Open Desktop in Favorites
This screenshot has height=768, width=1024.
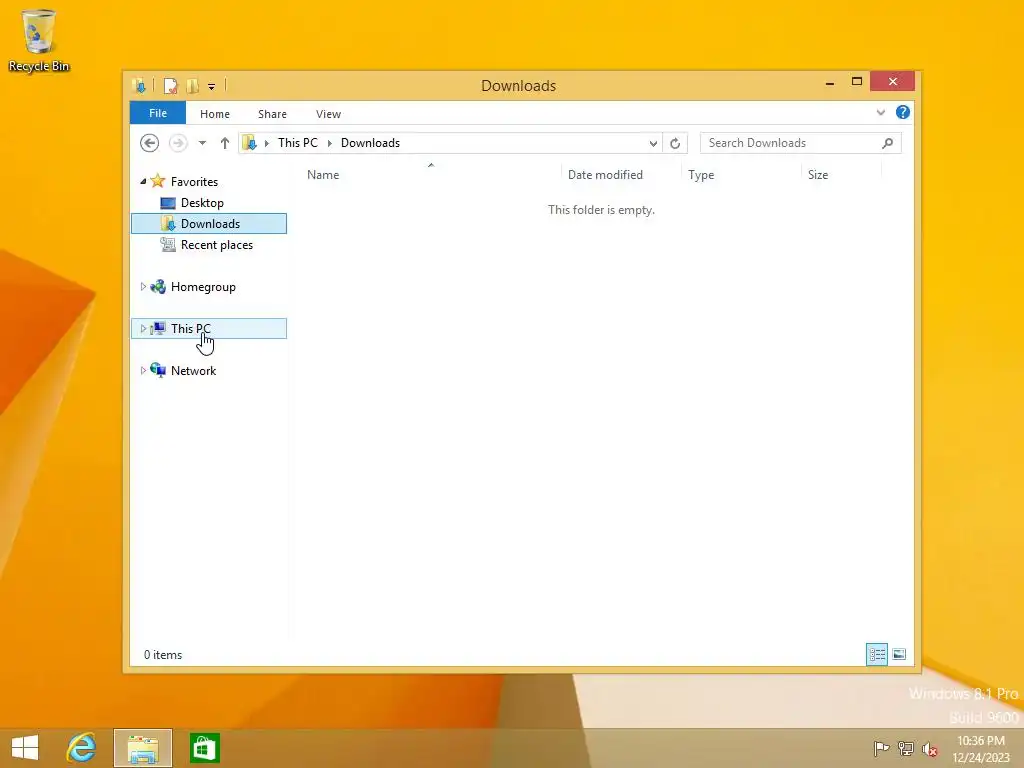[202, 202]
